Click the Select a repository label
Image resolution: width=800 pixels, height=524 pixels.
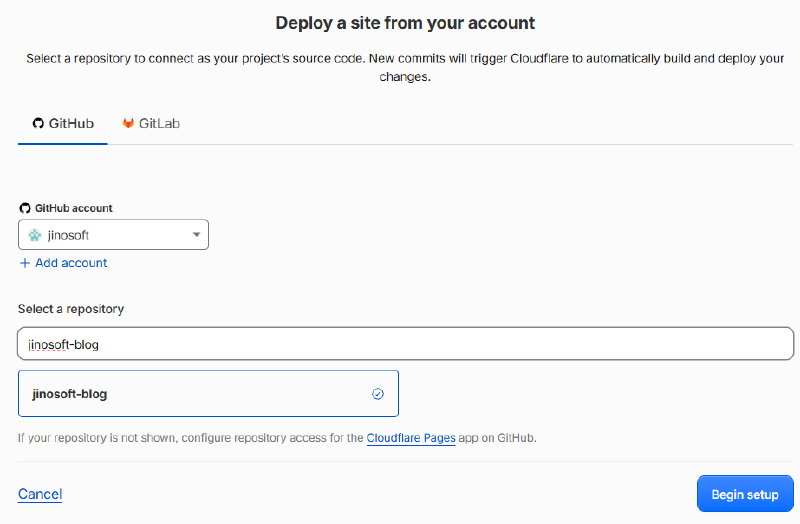click(71, 309)
